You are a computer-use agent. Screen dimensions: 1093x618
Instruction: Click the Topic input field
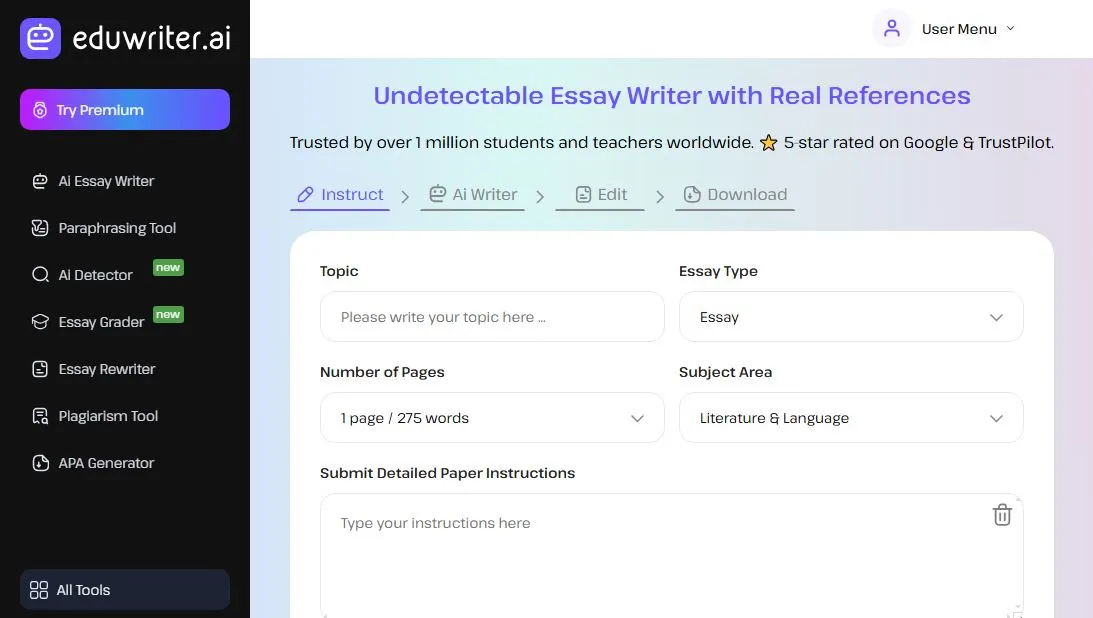492,317
